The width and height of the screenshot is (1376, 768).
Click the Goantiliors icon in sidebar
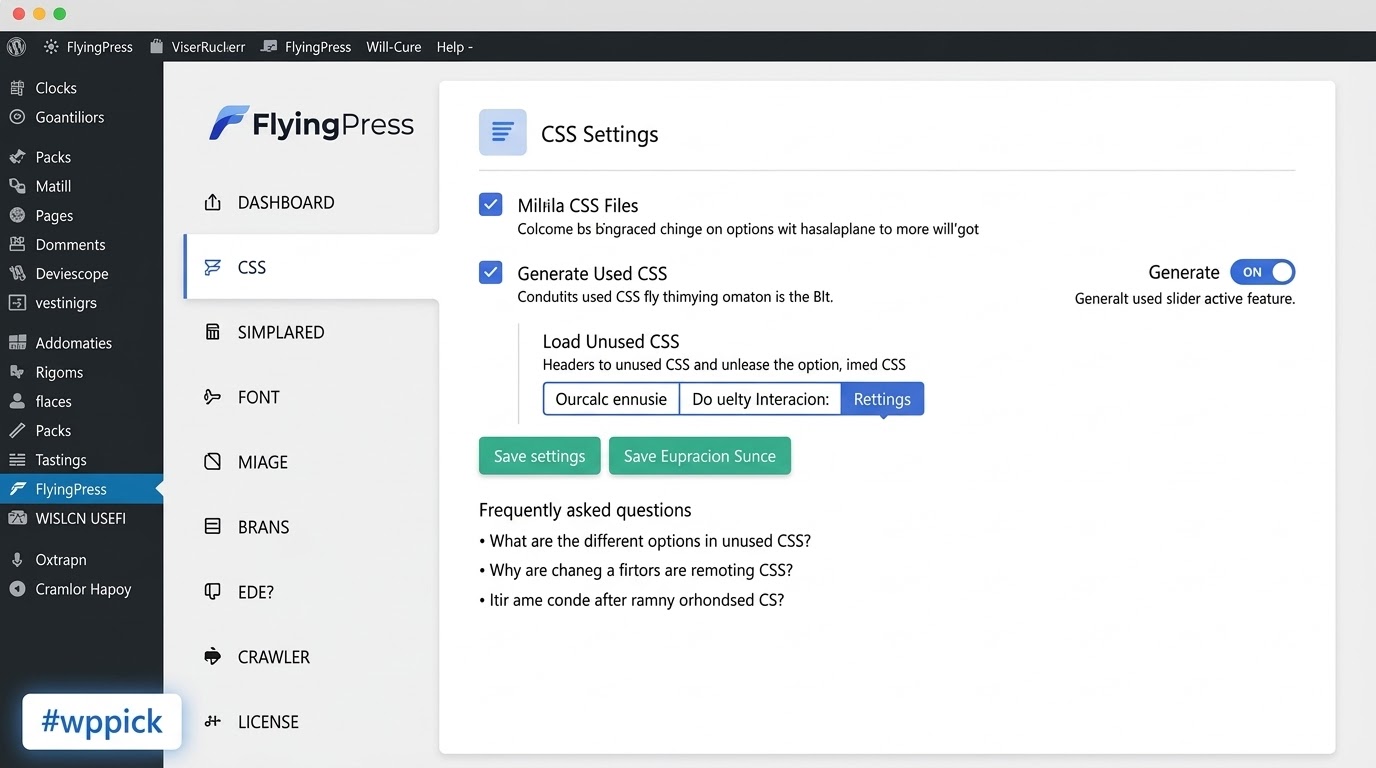coord(17,117)
